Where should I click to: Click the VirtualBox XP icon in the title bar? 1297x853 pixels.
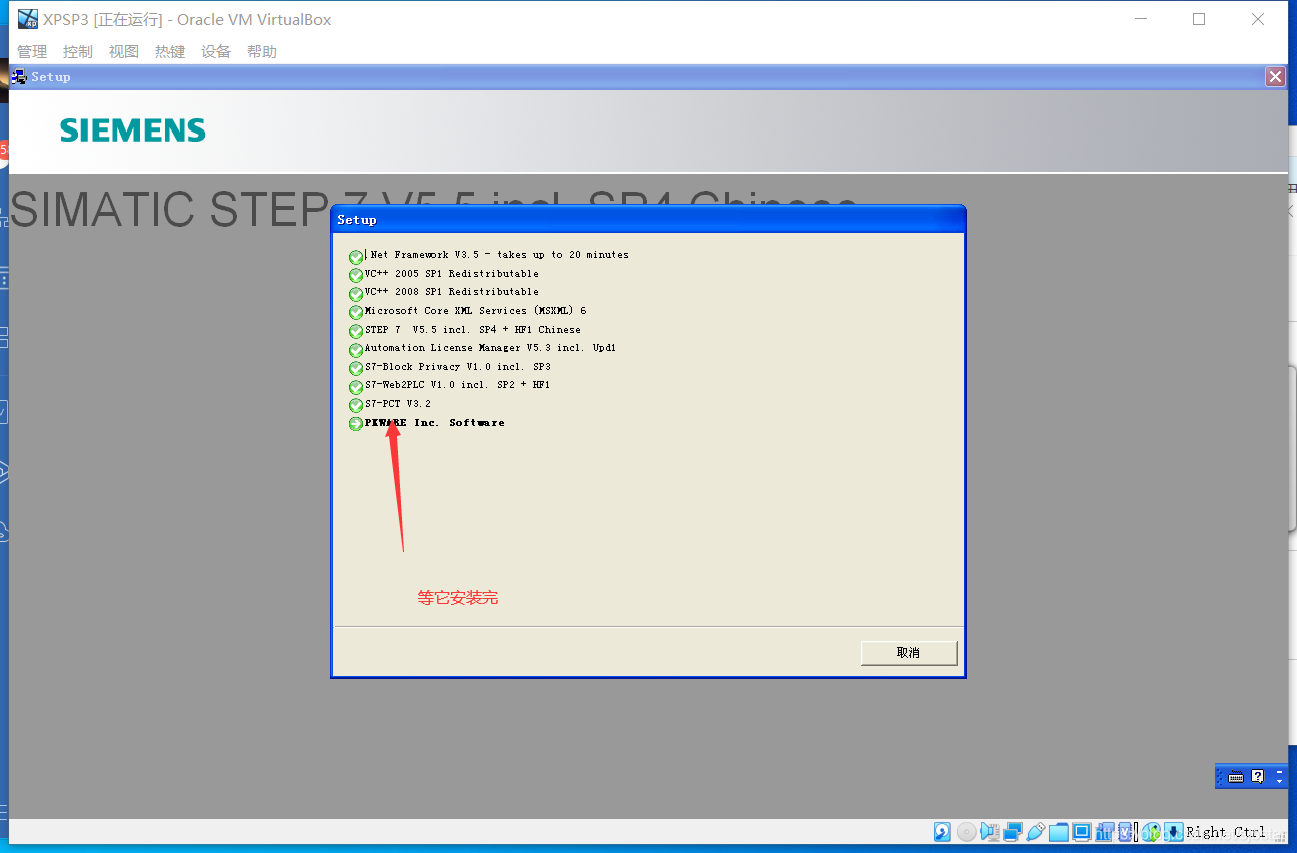click(x=27, y=19)
